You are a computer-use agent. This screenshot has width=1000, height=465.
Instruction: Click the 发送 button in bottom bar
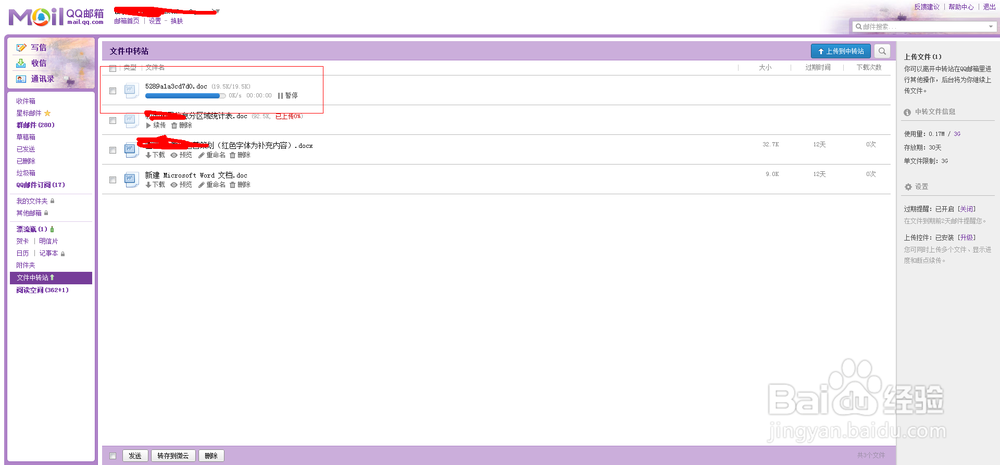[x=135, y=456]
